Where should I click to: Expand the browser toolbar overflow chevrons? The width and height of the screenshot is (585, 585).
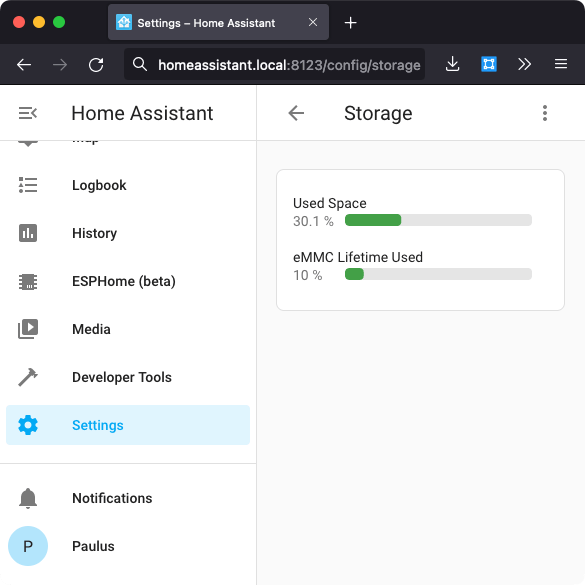click(524, 64)
